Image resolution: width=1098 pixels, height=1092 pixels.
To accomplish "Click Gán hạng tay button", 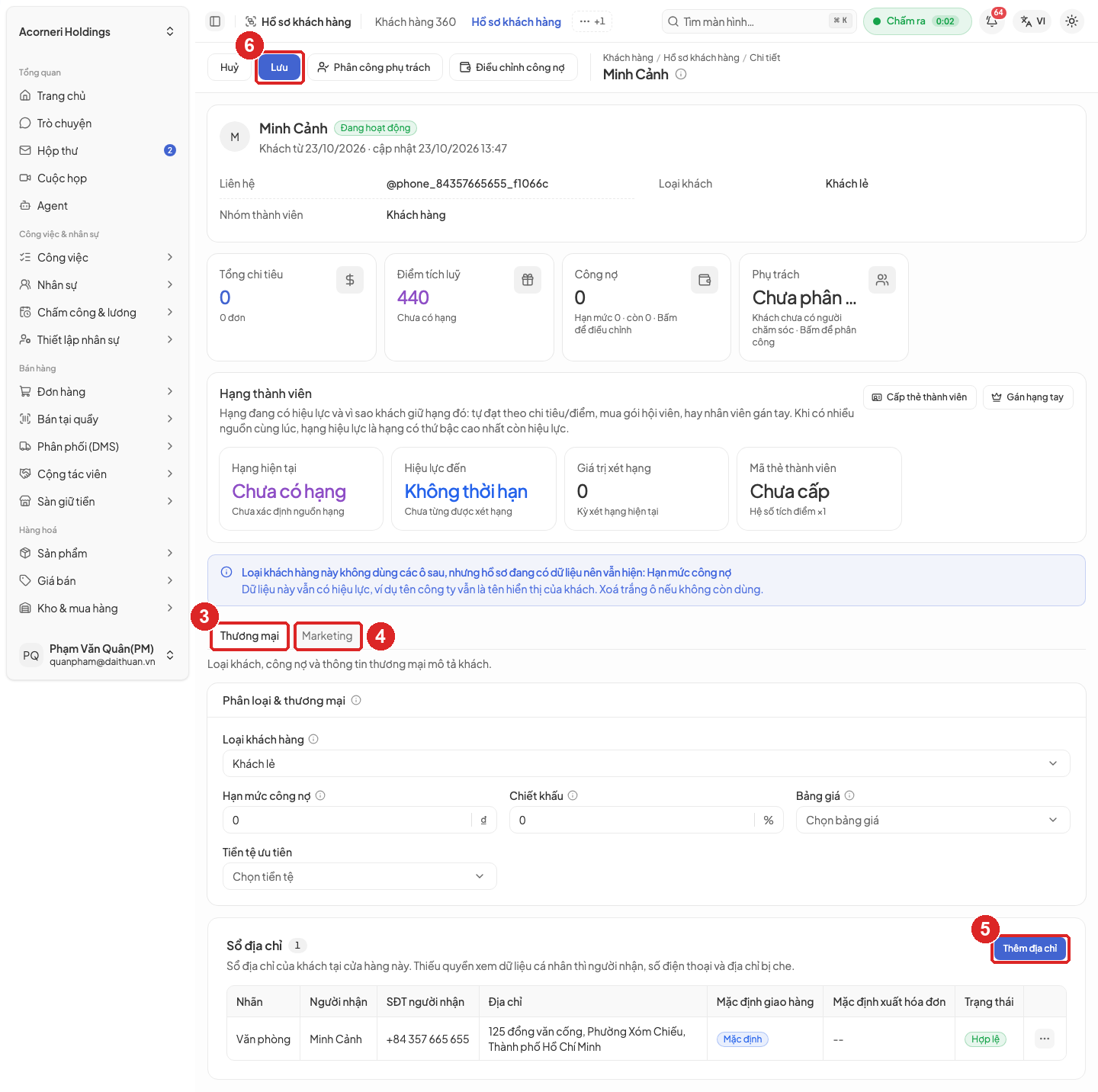I will [1028, 397].
